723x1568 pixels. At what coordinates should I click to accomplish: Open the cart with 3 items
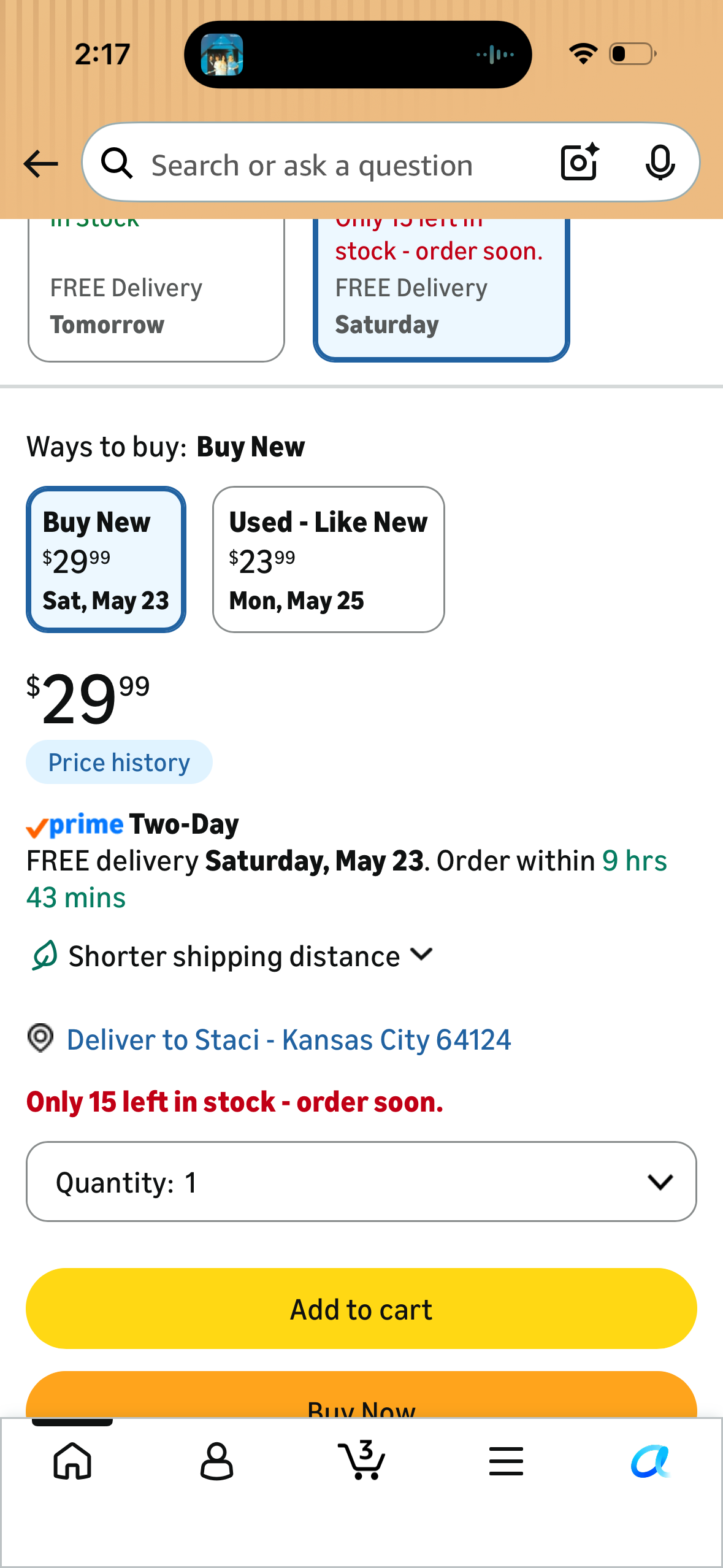pyautogui.click(x=362, y=1459)
